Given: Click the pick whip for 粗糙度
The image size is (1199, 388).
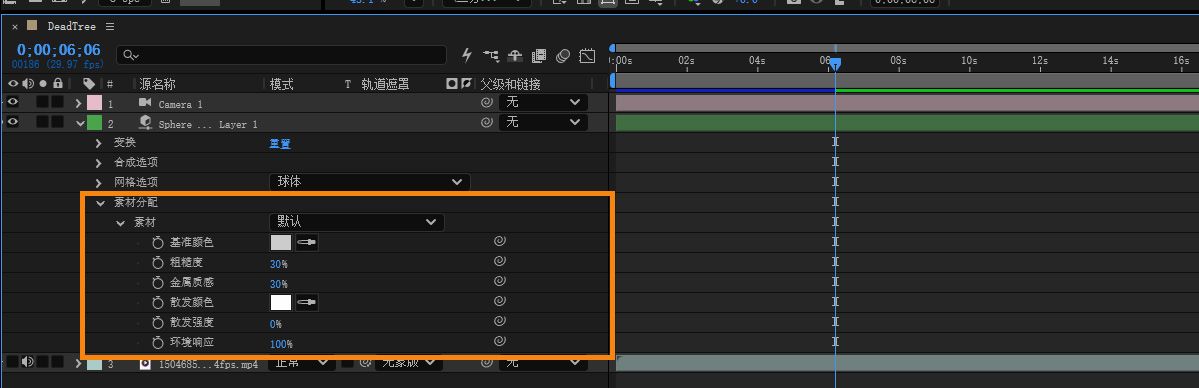Looking at the screenshot, I should (x=499, y=261).
